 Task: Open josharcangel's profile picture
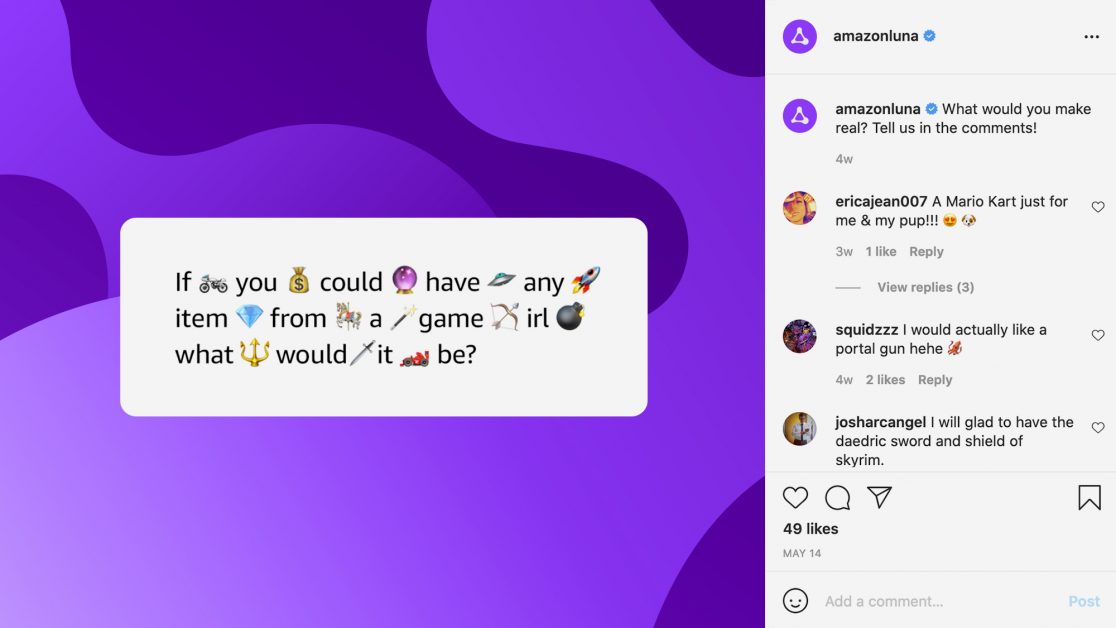point(799,429)
